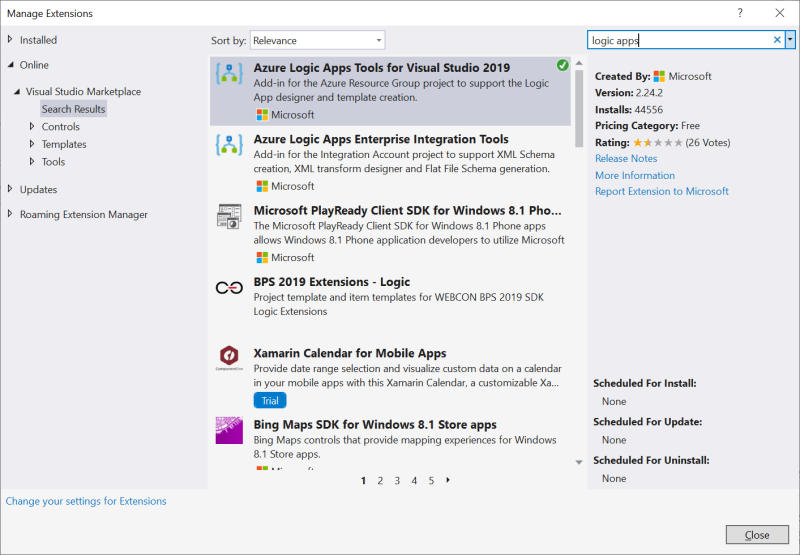Screen dimensions: 800x555
Task: Click the results list scroll up arrow
Action: pyautogui.click(x=579, y=63)
